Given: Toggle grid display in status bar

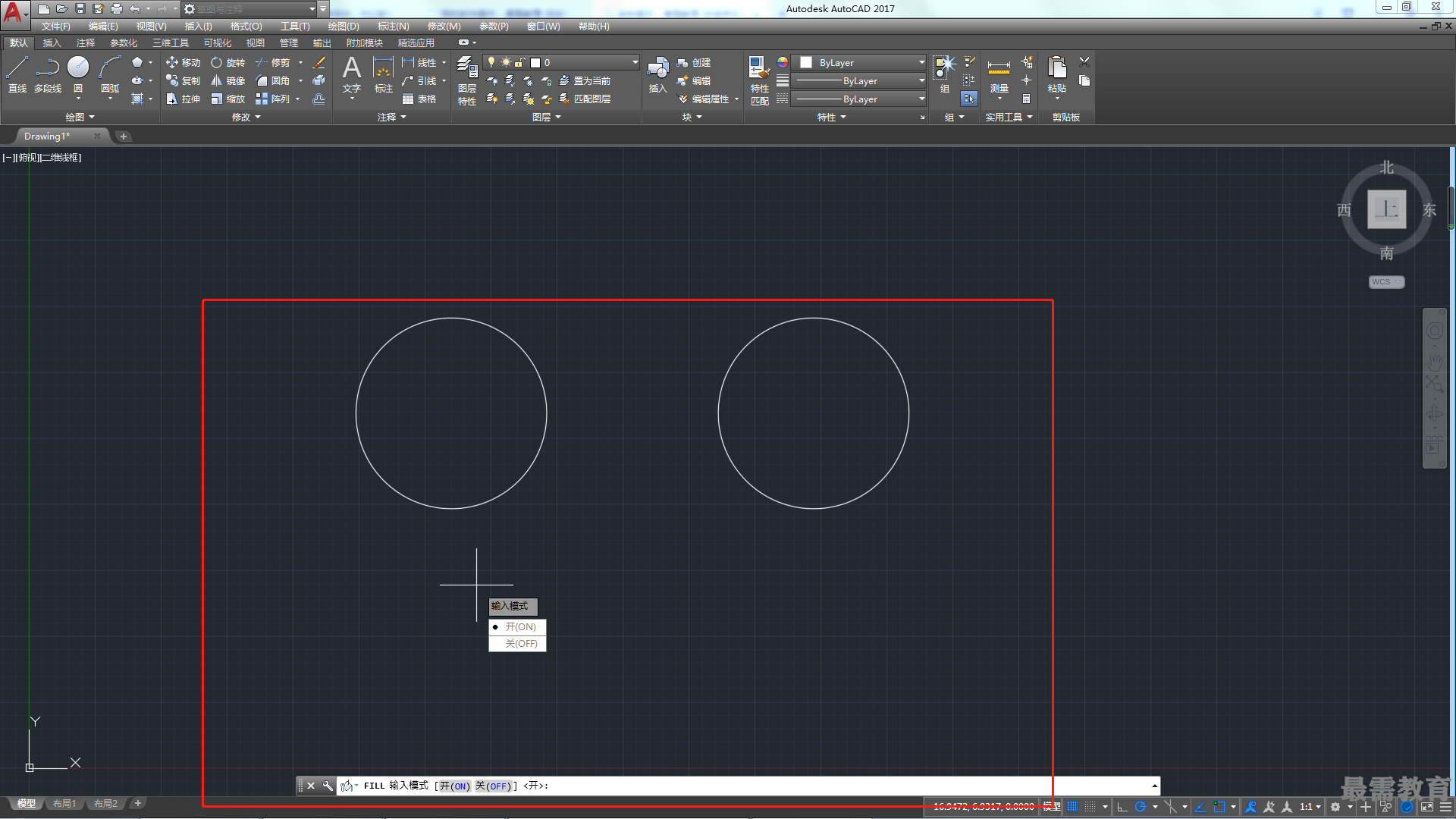Looking at the screenshot, I should (1072, 807).
